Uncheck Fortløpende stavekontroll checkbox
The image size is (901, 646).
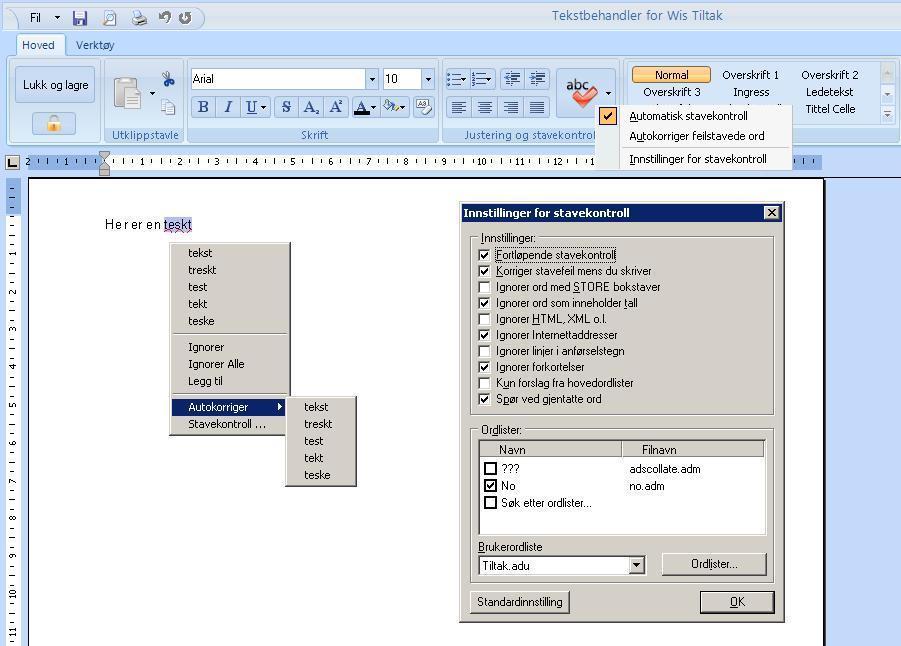click(x=484, y=255)
